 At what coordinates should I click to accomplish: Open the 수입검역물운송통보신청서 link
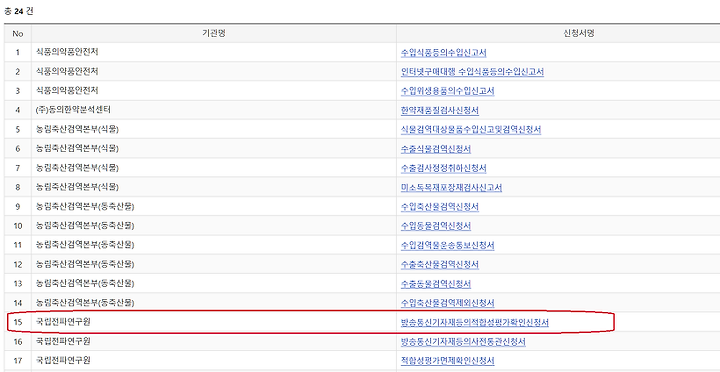tap(448, 245)
